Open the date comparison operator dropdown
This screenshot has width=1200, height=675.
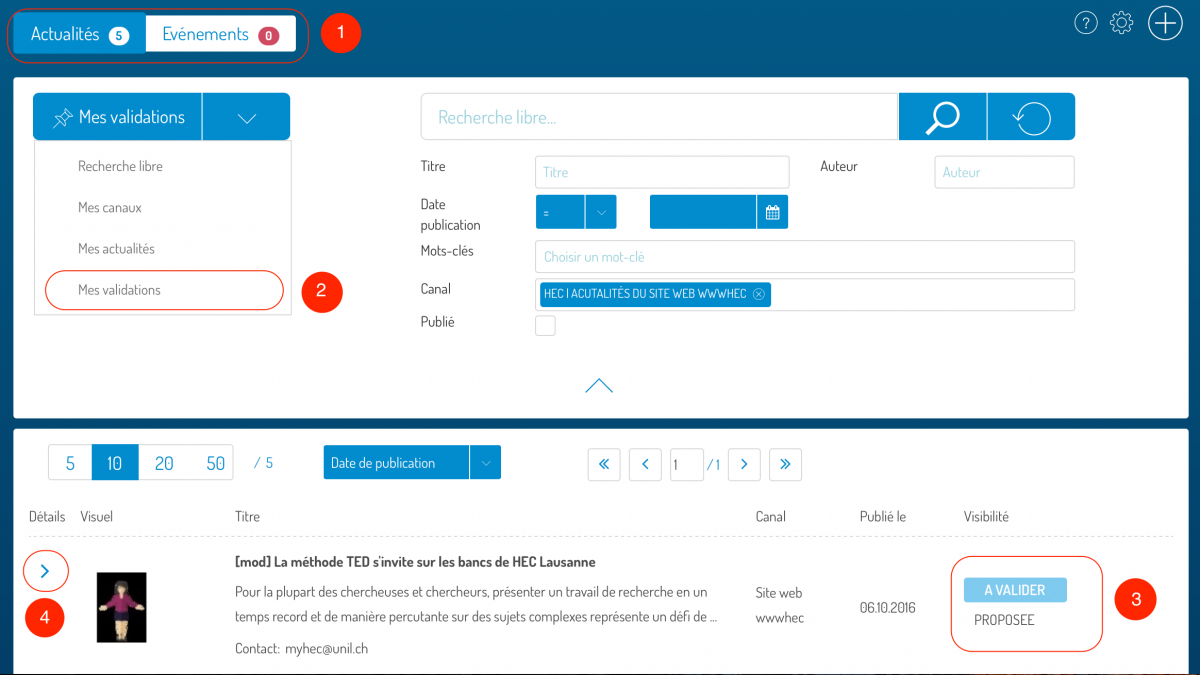point(600,212)
